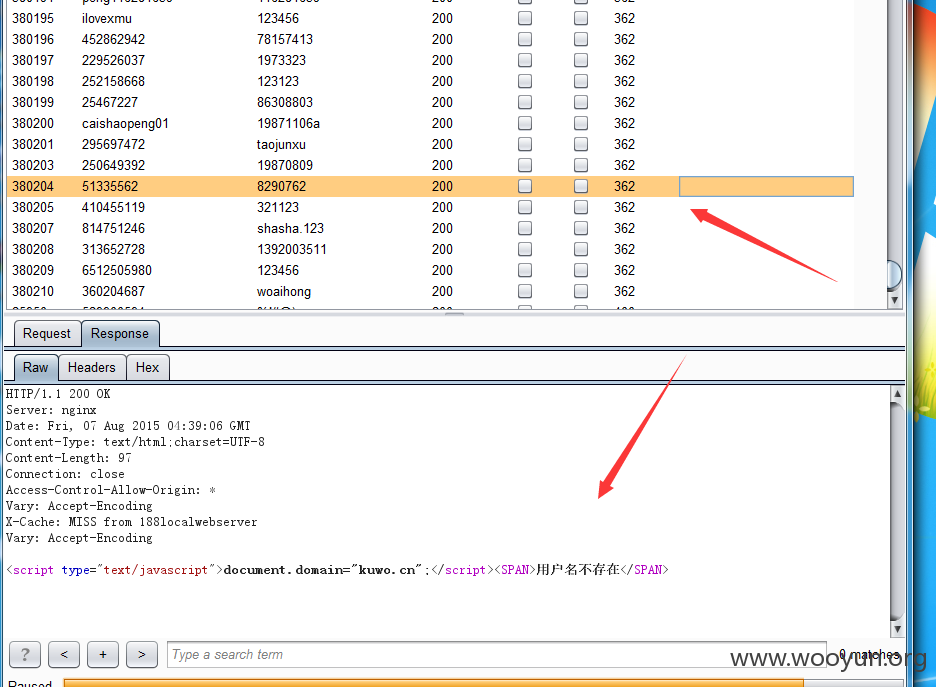The image size is (936, 687).
Task: Select row with password shasha.123
Action: tap(290, 229)
